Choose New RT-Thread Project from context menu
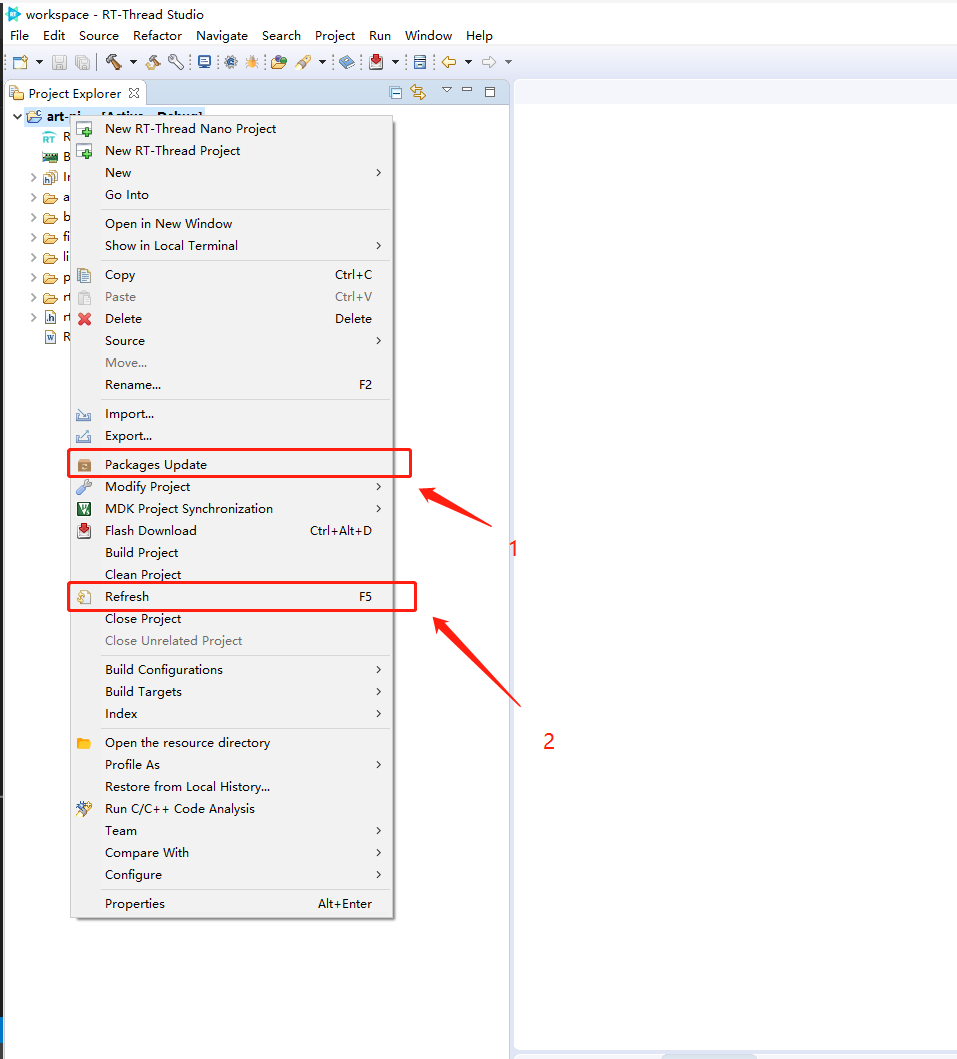The width and height of the screenshot is (957, 1059). point(232,151)
